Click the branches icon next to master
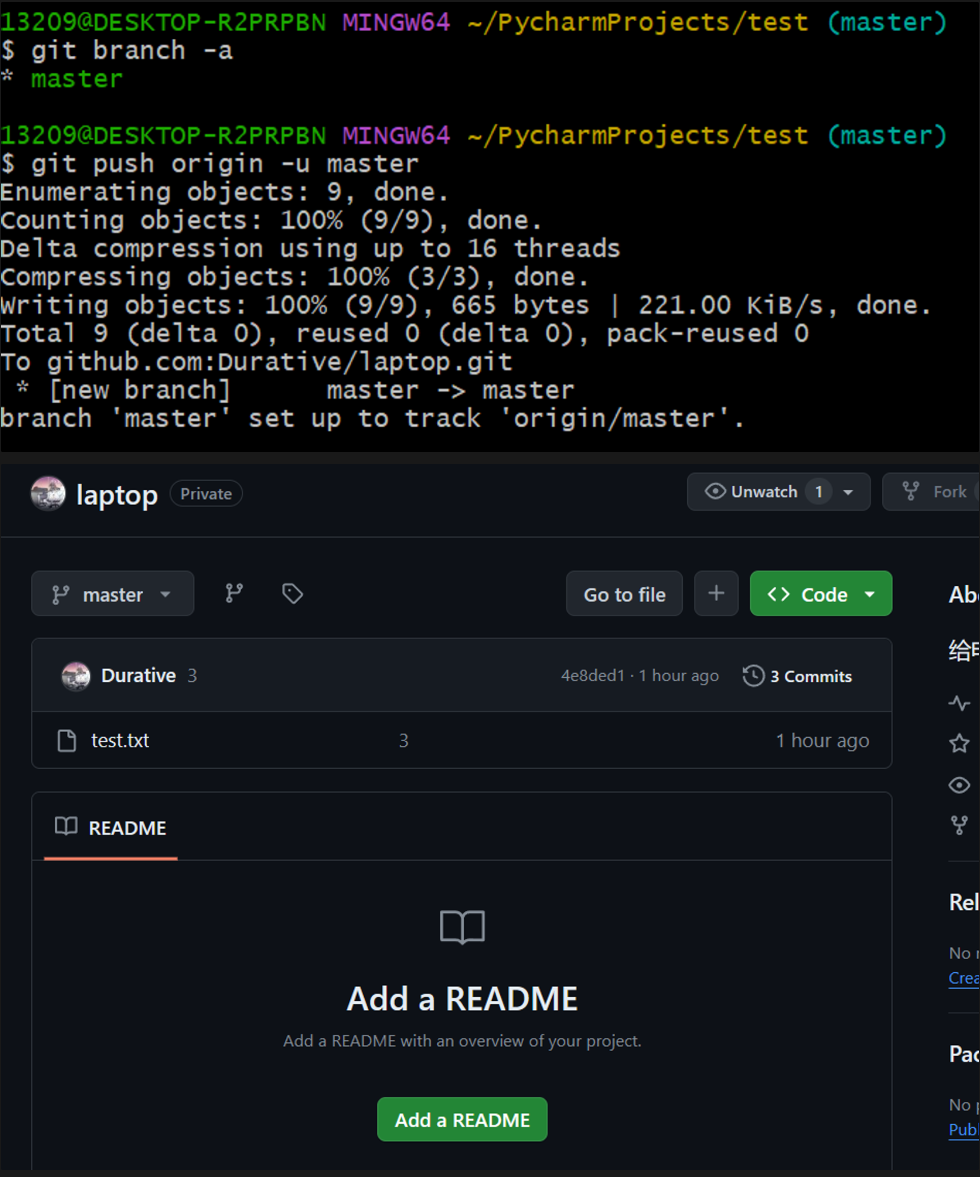The image size is (980, 1177). (x=234, y=594)
